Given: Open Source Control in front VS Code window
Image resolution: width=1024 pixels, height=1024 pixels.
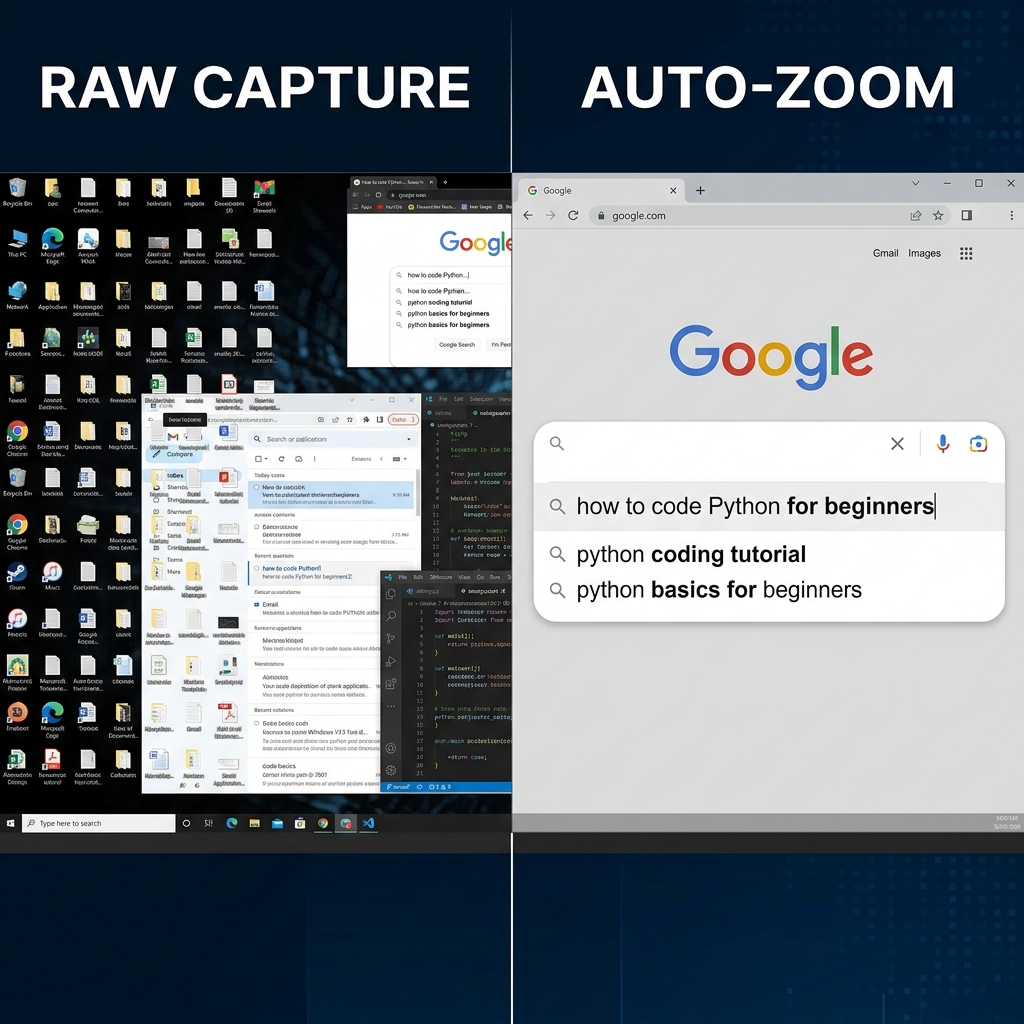Looking at the screenshot, I should (391, 639).
